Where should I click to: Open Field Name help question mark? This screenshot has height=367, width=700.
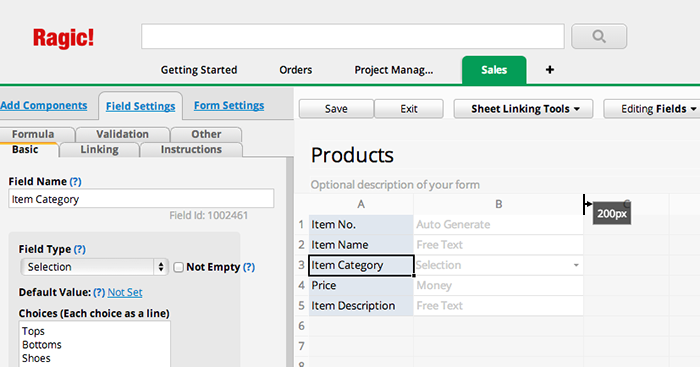[75, 181]
